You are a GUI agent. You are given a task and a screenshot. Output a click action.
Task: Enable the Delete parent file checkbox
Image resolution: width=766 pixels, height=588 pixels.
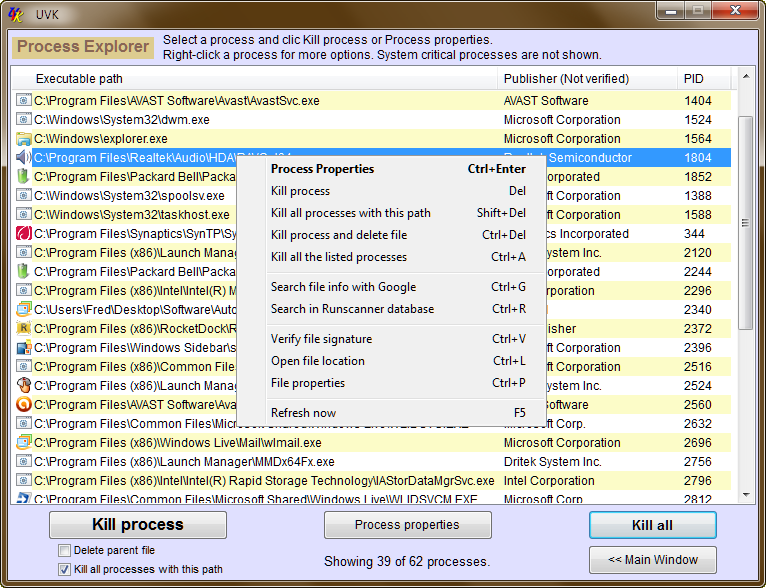[64, 551]
